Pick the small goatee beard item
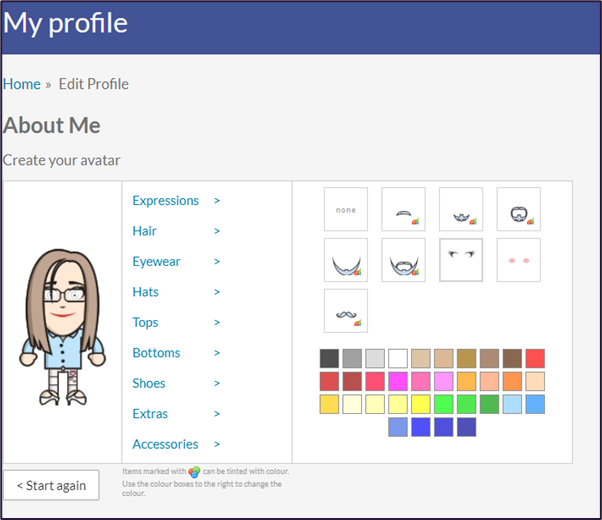602x520 pixels. click(x=461, y=209)
